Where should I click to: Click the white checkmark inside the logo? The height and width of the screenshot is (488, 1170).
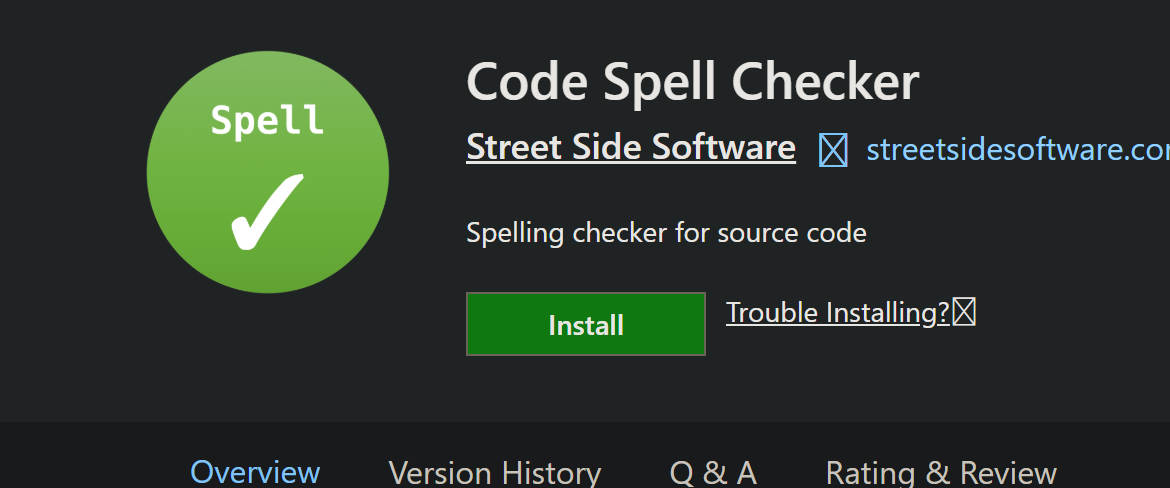tap(267, 213)
